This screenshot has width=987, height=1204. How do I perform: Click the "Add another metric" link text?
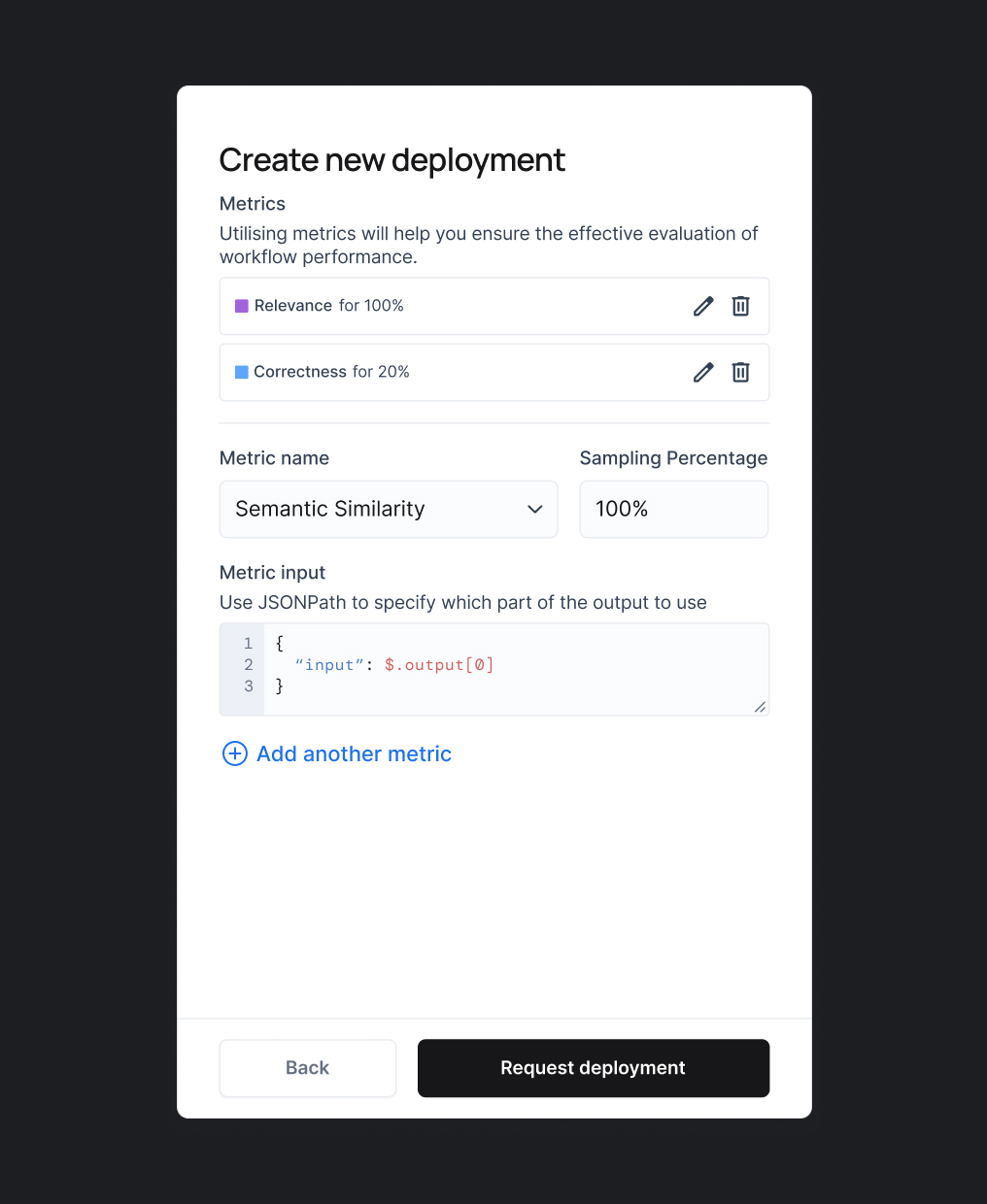pyautogui.click(x=354, y=753)
